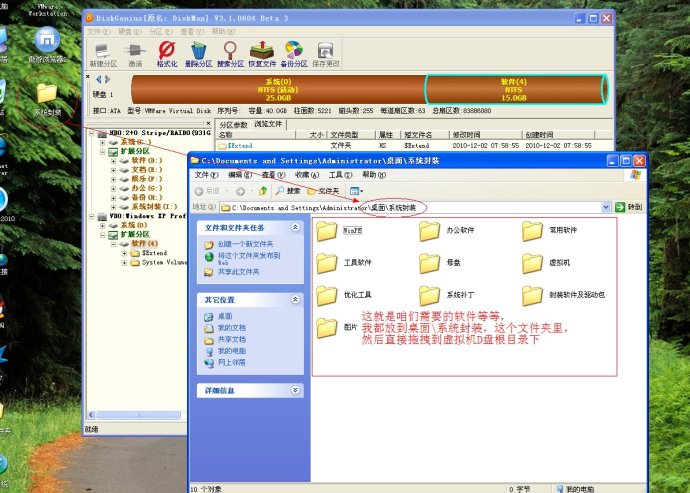
Task: Expand the $Extend folder in the tree
Action: (125, 253)
